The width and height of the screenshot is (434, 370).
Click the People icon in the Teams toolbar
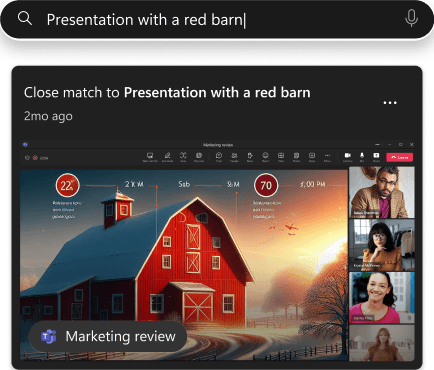[x=234, y=157]
